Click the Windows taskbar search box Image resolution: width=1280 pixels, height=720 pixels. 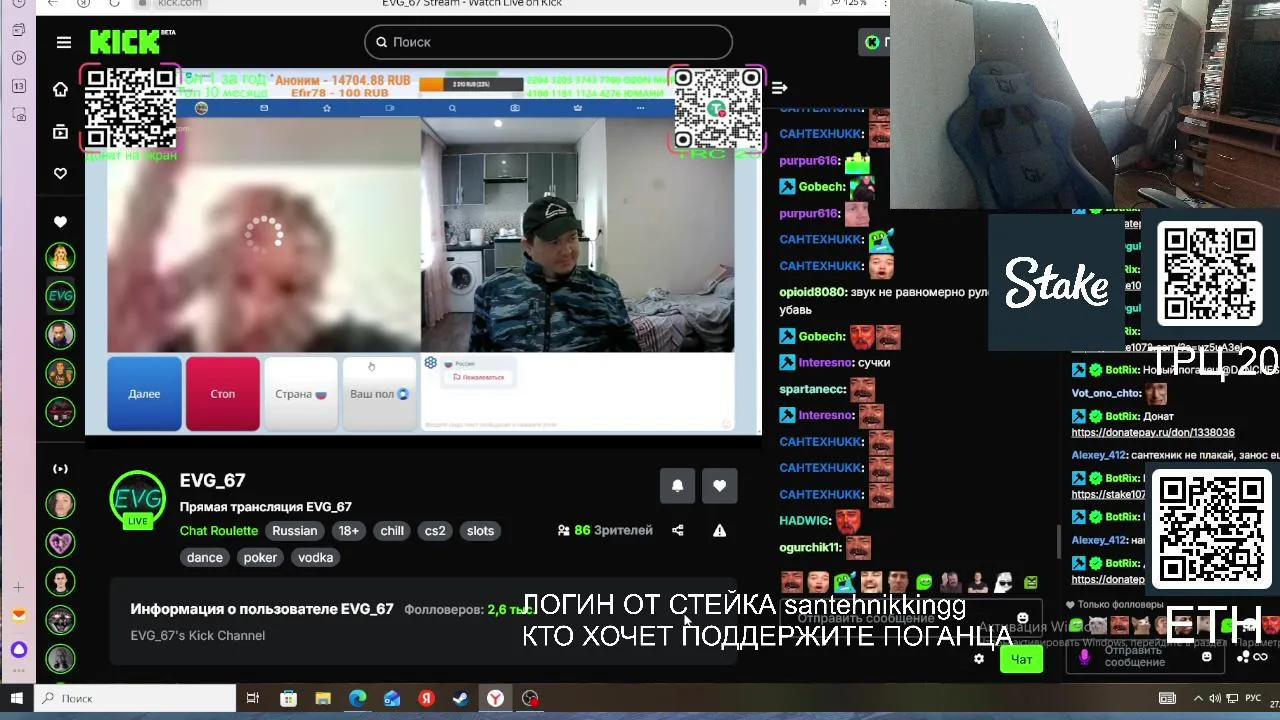135,699
